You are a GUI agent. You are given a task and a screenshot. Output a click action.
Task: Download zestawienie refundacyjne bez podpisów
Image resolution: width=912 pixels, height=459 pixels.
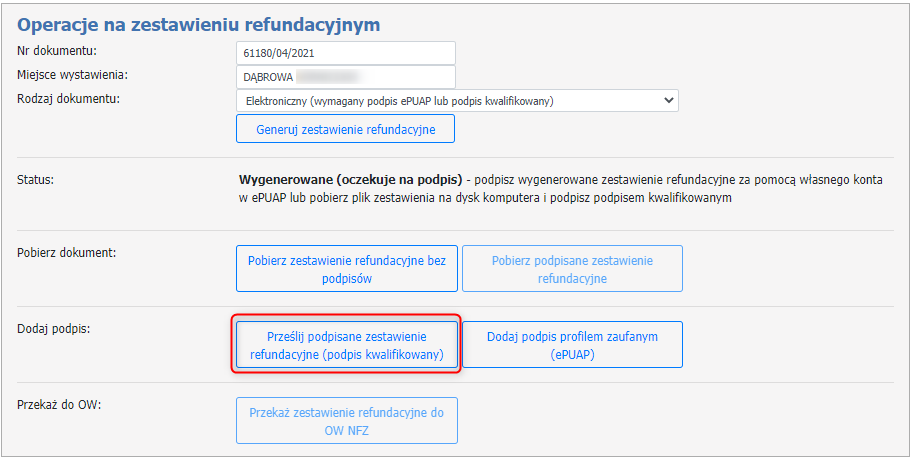click(347, 269)
